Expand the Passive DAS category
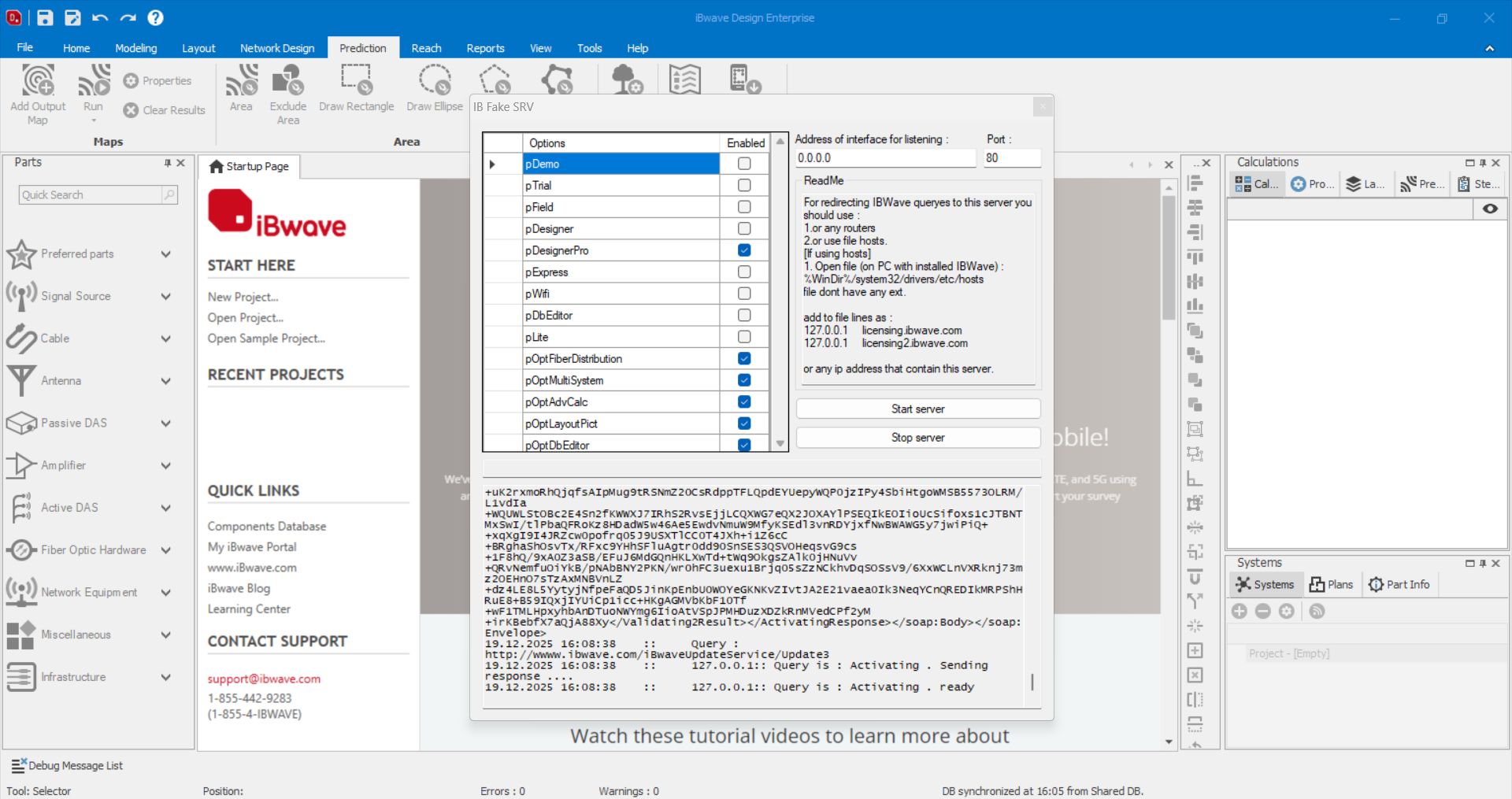 (166, 424)
